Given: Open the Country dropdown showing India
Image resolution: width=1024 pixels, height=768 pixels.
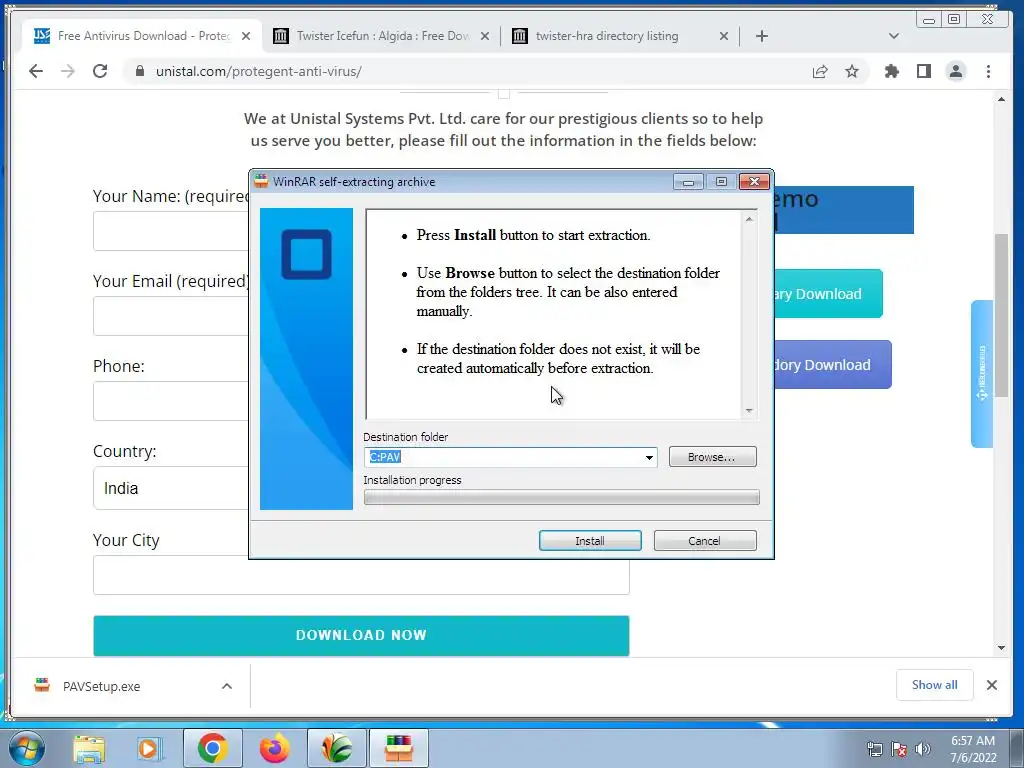Looking at the screenshot, I should (x=171, y=488).
